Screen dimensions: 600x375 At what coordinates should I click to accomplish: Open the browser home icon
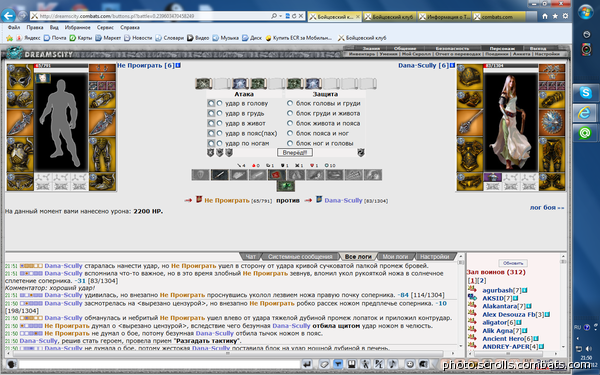click(545, 16)
